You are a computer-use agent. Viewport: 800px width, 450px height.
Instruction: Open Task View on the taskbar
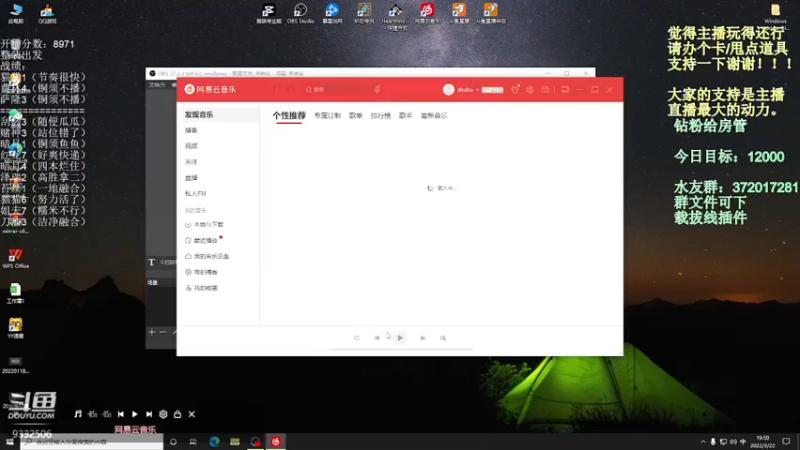[193, 442]
